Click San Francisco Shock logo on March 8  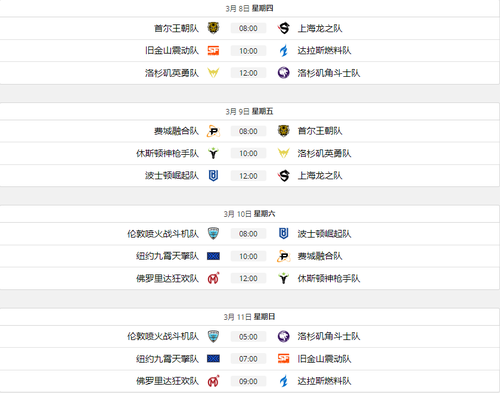(x=213, y=51)
